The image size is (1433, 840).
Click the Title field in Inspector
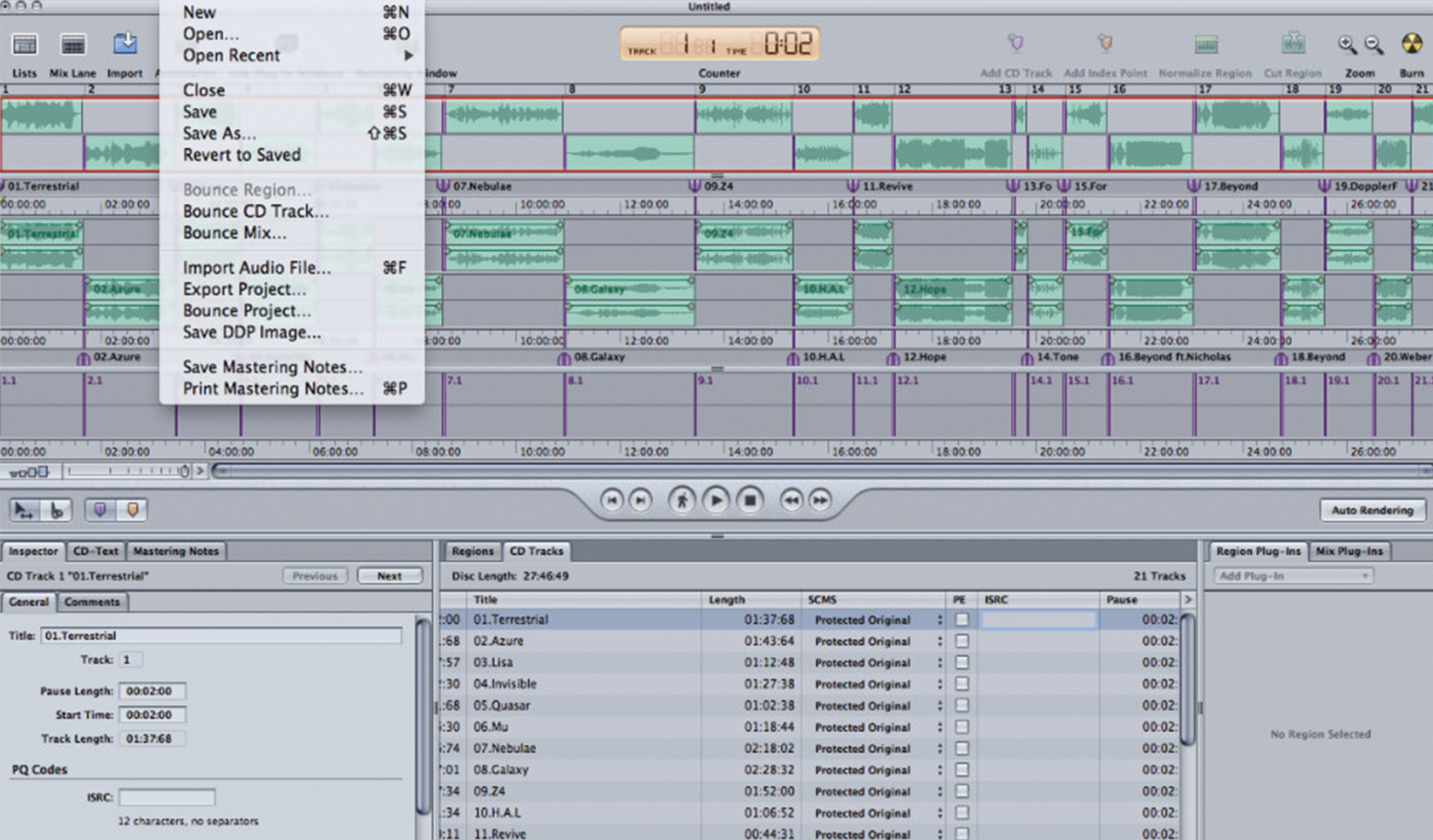221,636
